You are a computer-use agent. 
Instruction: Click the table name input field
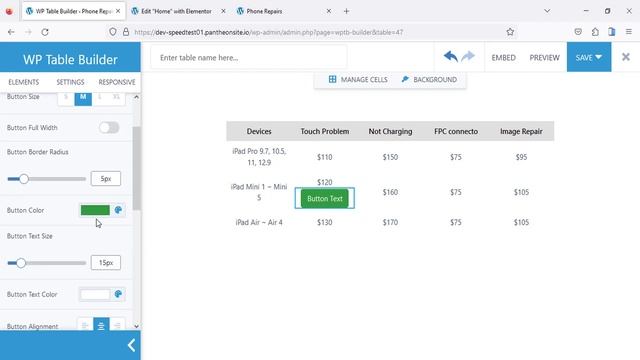coord(249,58)
